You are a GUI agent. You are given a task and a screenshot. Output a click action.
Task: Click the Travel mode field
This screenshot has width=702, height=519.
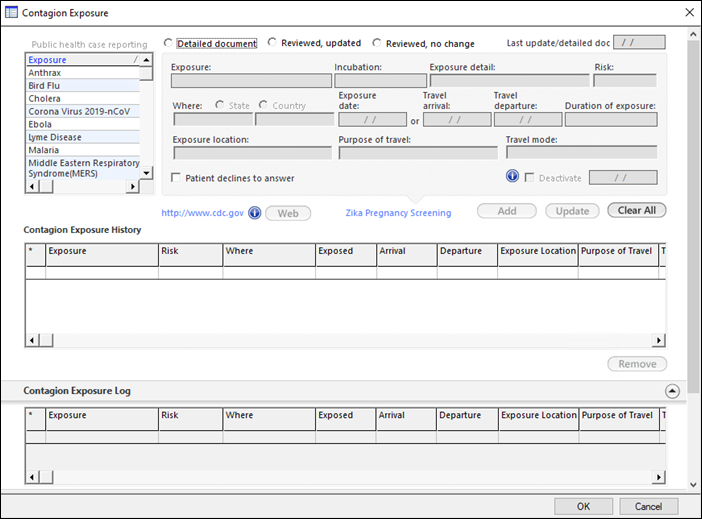(582, 152)
